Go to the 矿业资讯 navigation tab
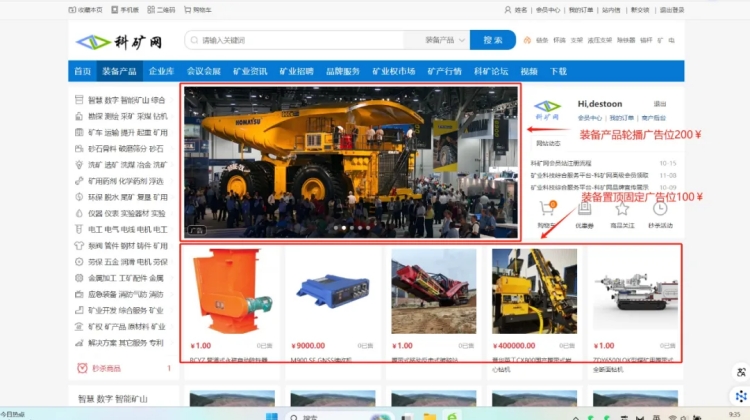Image resolution: width=750 pixels, height=420 pixels. click(x=250, y=72)
